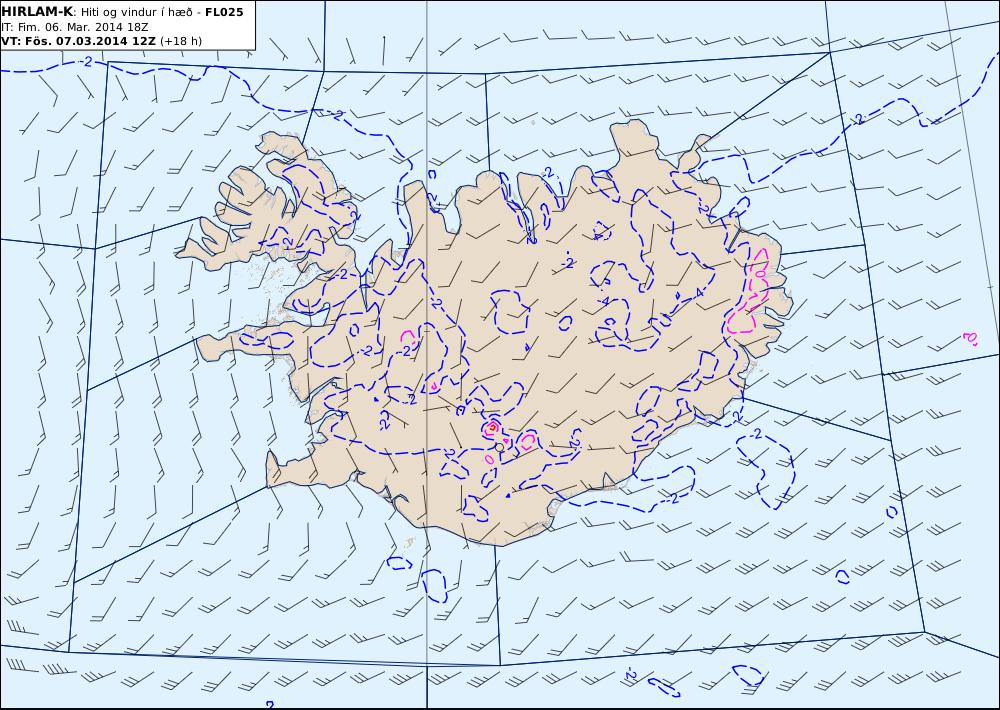Click the FL025 flight level label

224,12
